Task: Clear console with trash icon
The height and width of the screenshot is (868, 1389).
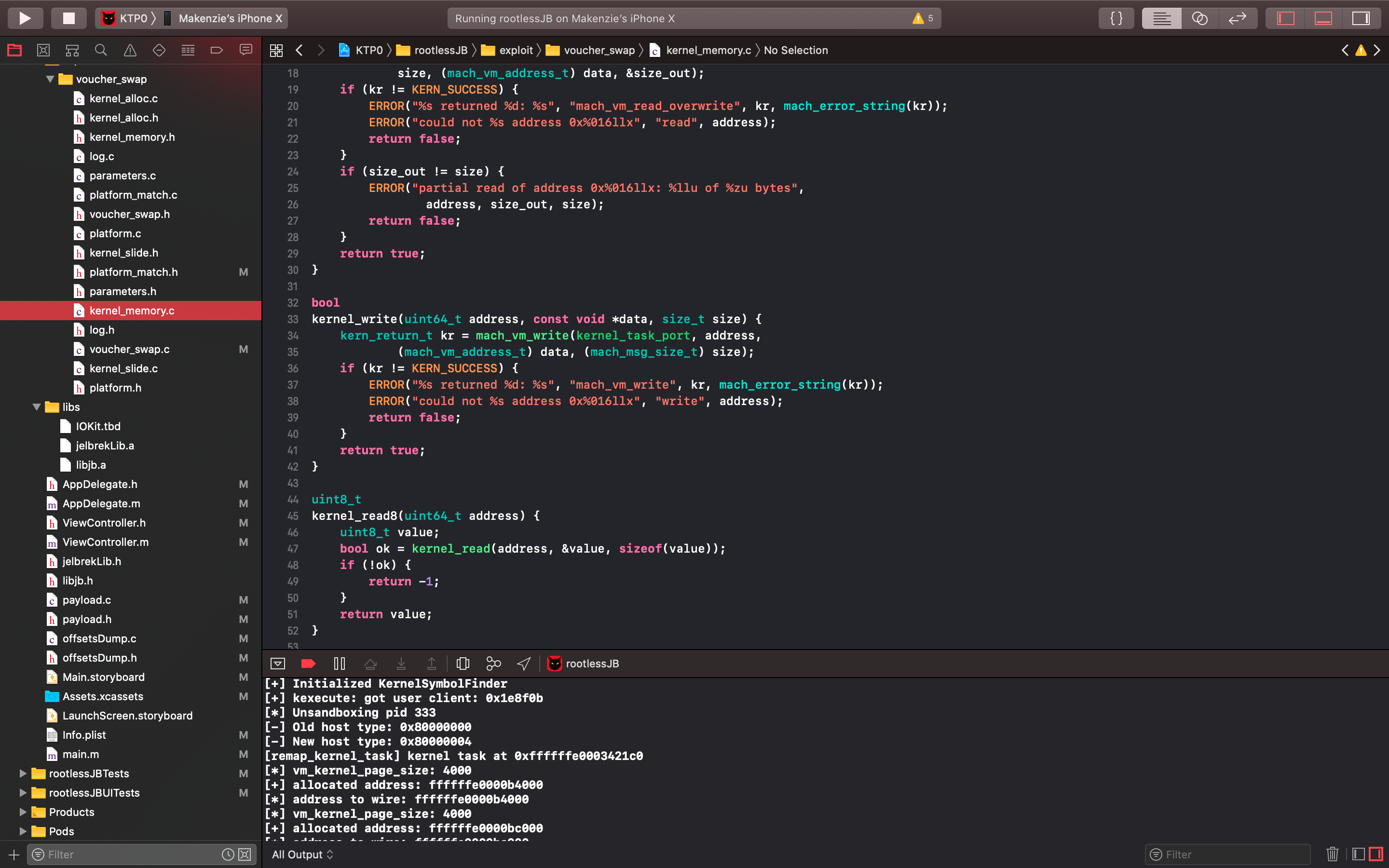Action: click(x=1332, y=854)
